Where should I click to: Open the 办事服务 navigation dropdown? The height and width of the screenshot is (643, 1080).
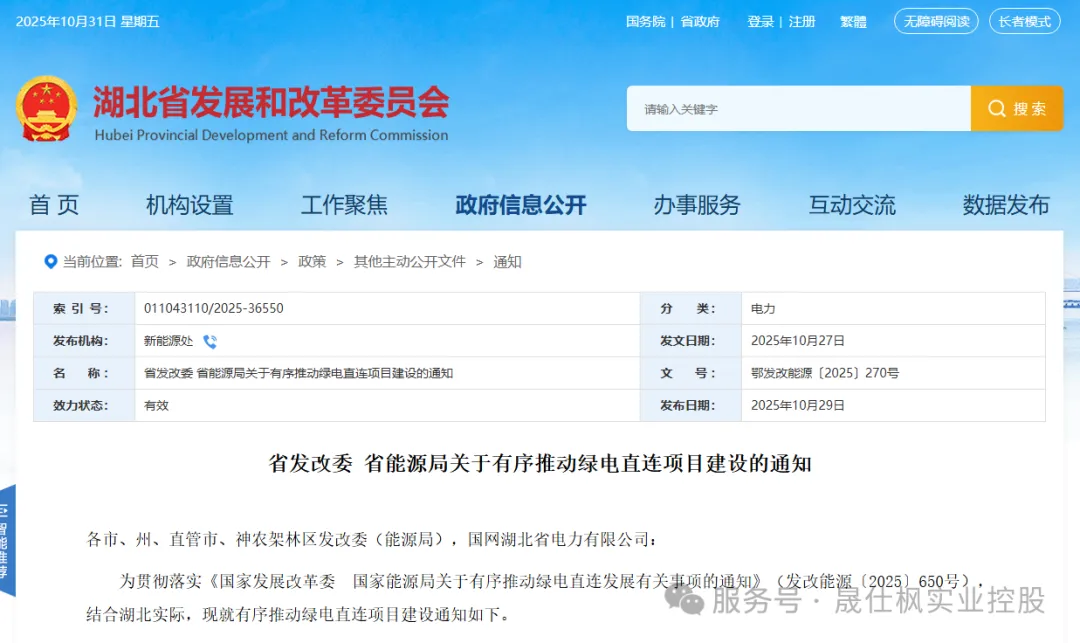699,205
